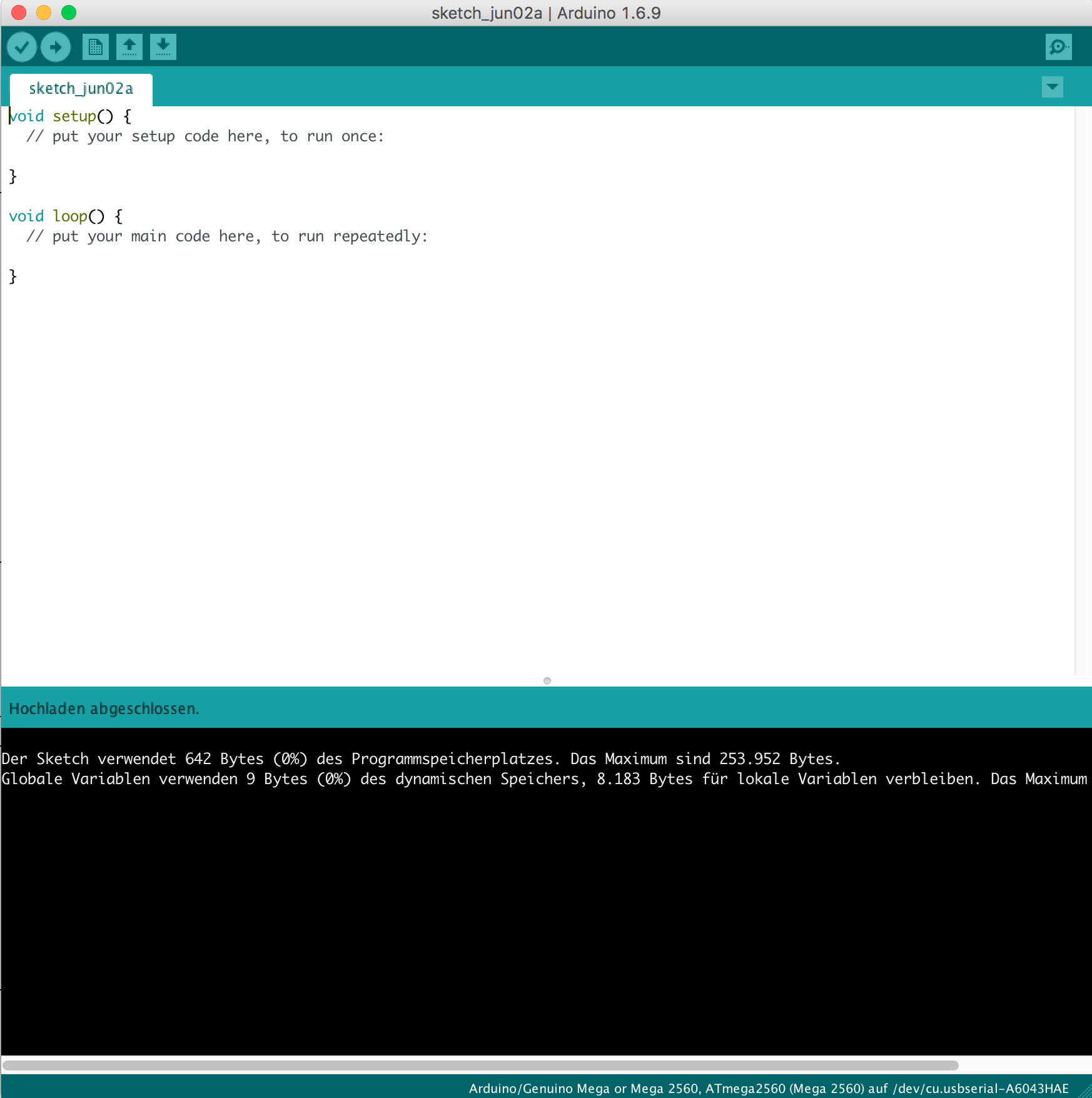Click the window title 'sketch_jun02a | Arduino 1.6.9'

point(546,13)
